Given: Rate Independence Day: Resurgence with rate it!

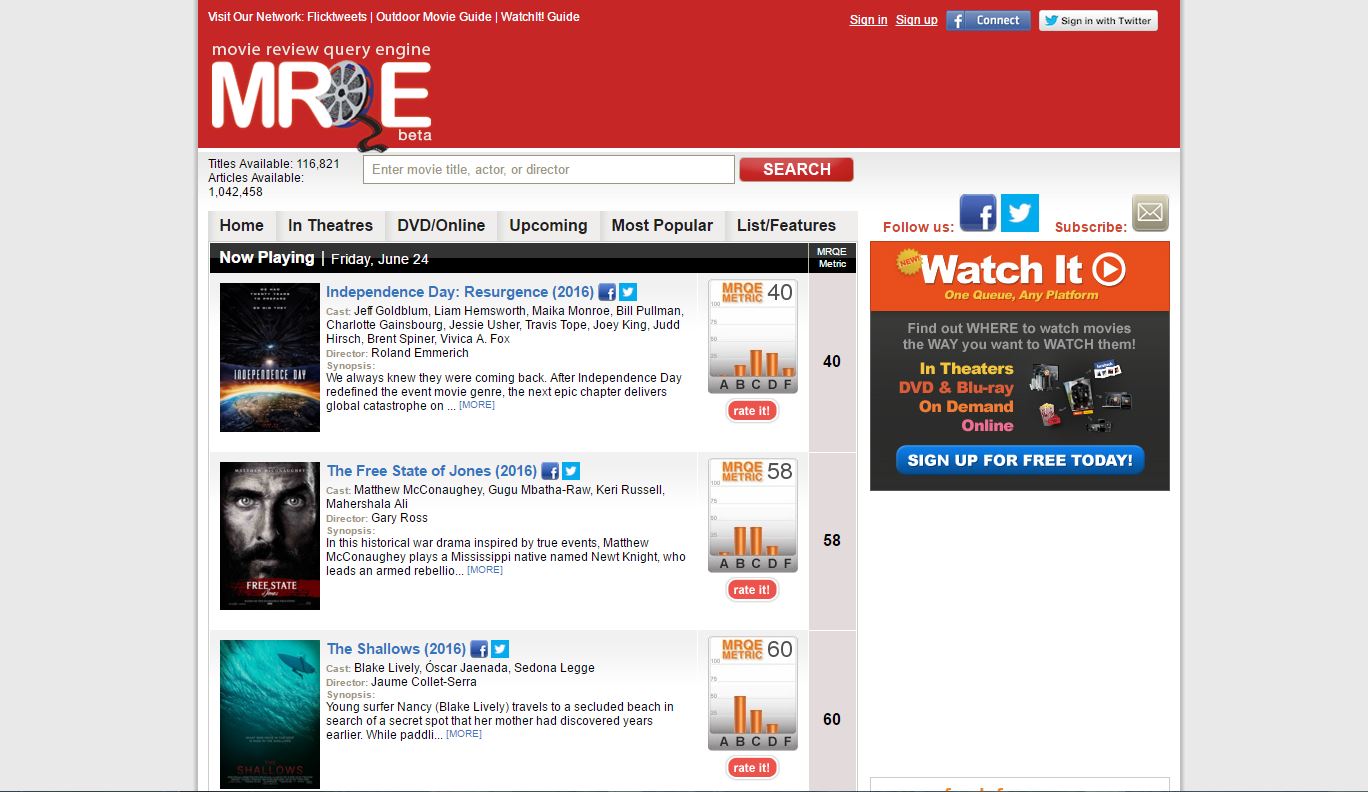Looking at the screenshot, I should pyautogui.click(x=752, y=411).
